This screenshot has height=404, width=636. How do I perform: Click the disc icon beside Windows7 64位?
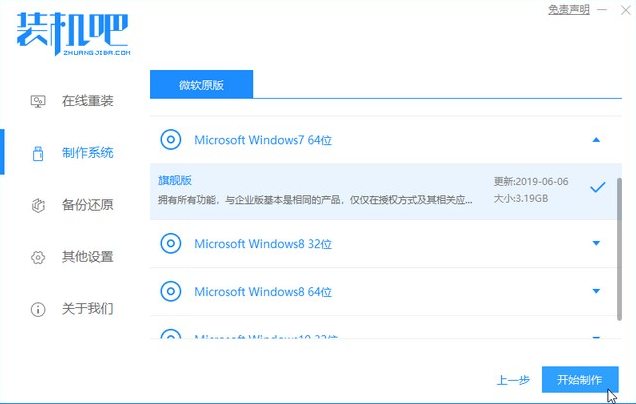(x=171, y=140)
